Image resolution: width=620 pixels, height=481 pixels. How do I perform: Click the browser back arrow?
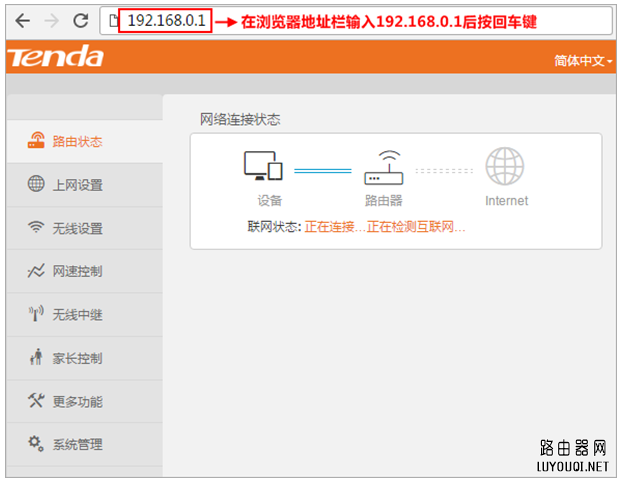point(21,21)
